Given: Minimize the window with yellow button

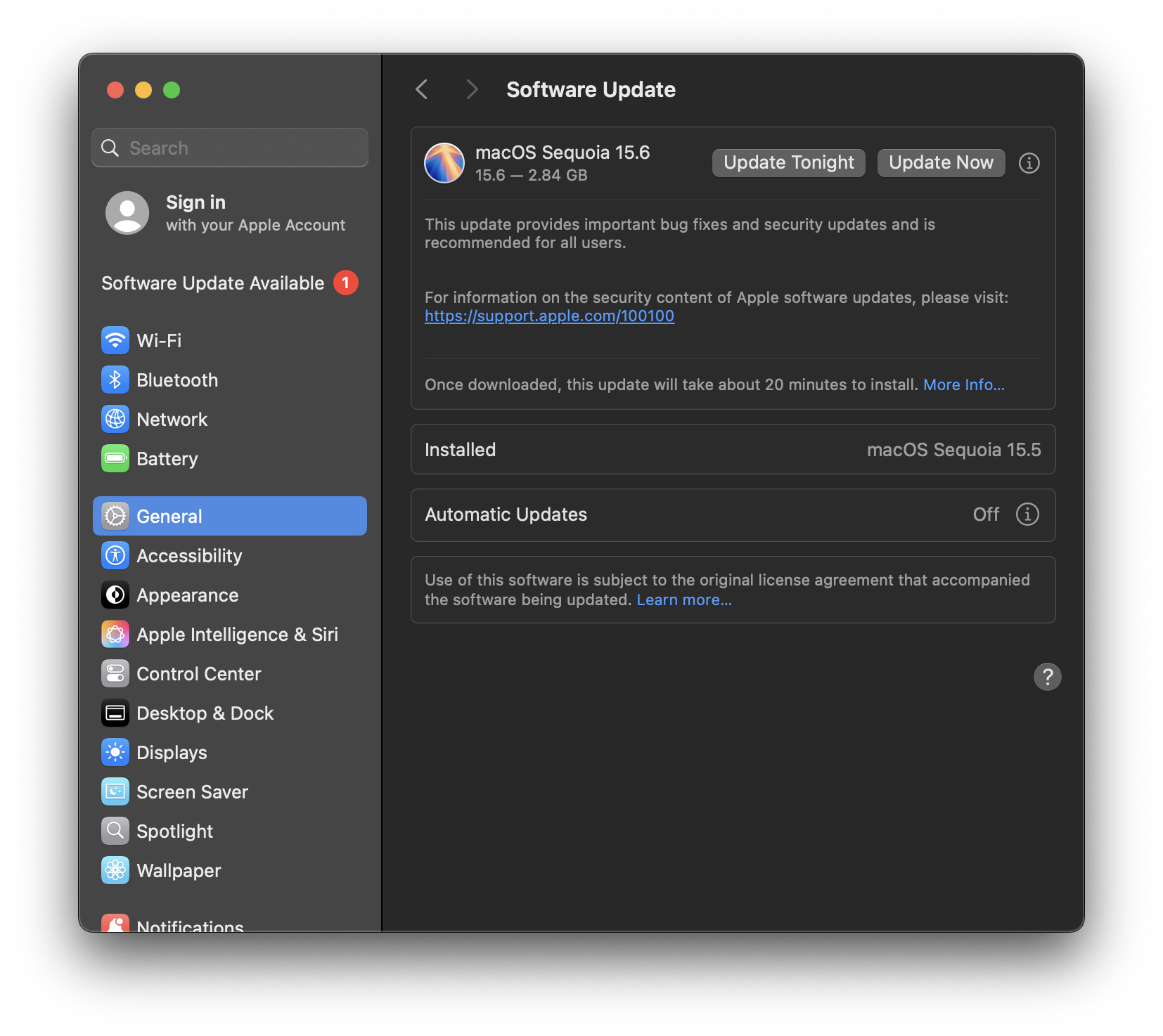Looking at the screenshot, I should click(x=143, y=90).
